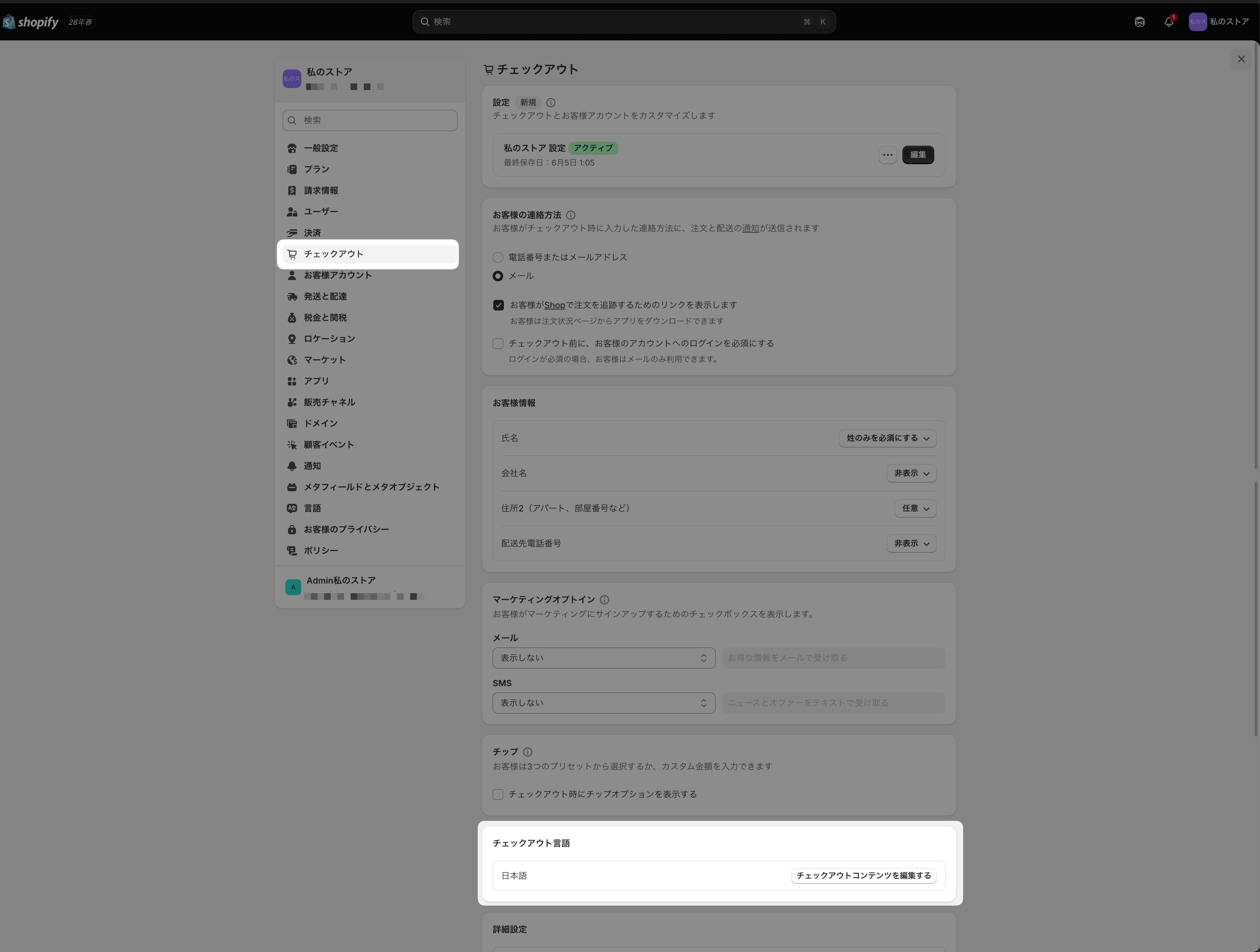Click the お客様アカウント person icon

pos(292,275)
